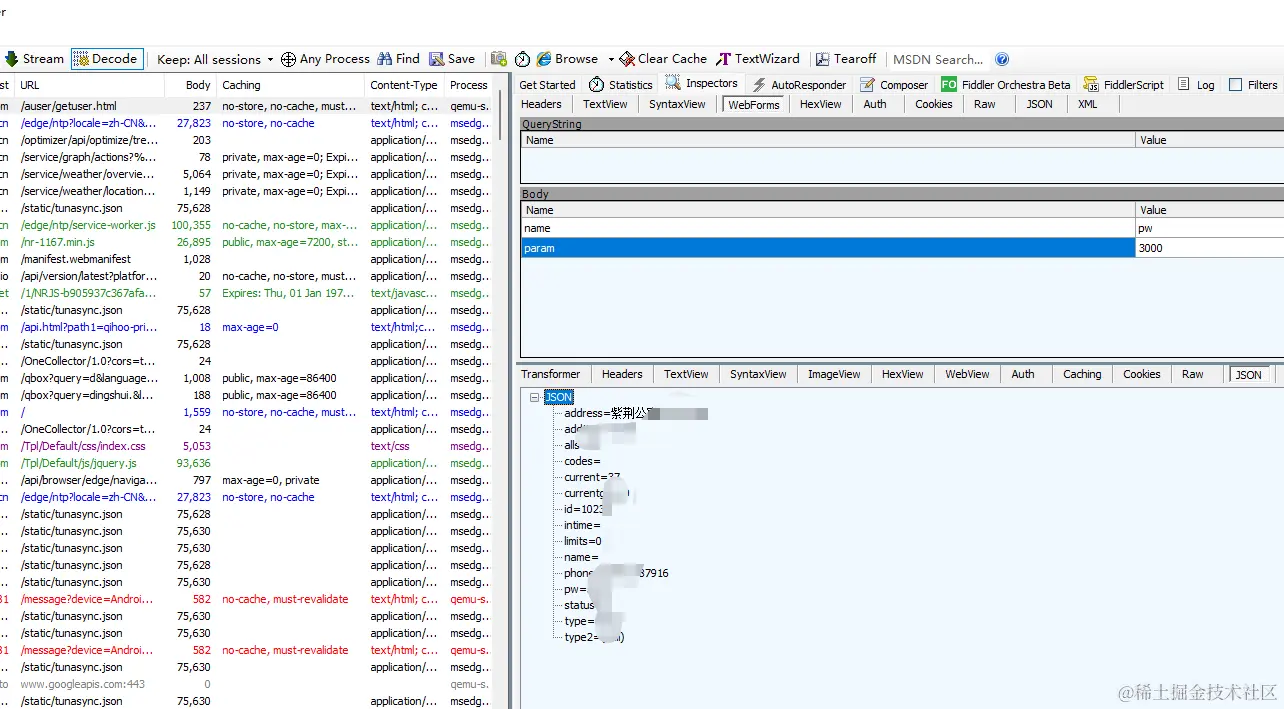The height and width of the screenshot is (709, 1284).
Task: Select the JSON root node label
Action: pos(558,397)
